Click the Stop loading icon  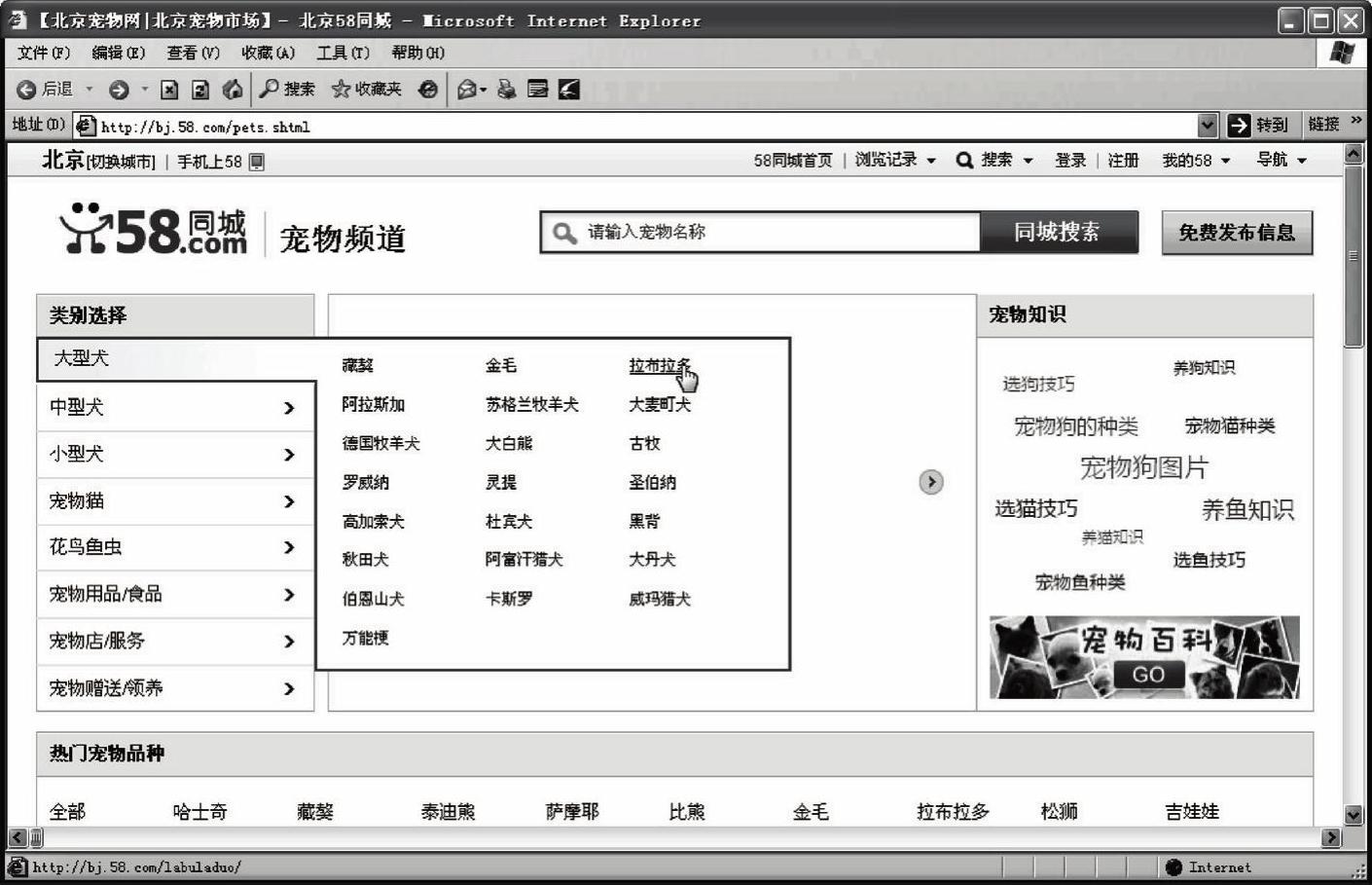pyautogui.click(x=169, y=90)
